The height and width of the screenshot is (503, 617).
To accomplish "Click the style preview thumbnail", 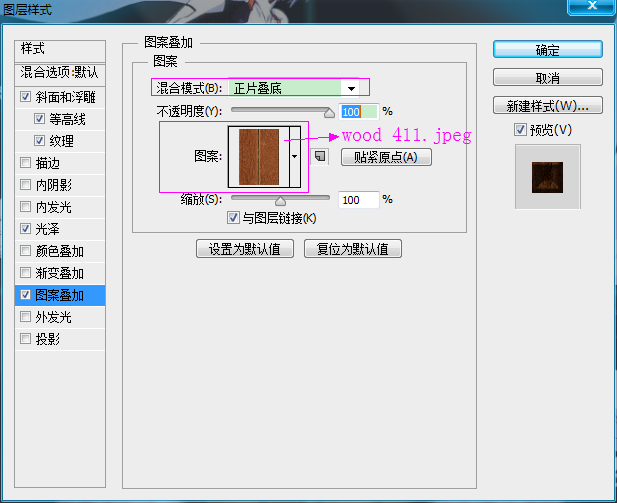I will (x=547, y=177).
